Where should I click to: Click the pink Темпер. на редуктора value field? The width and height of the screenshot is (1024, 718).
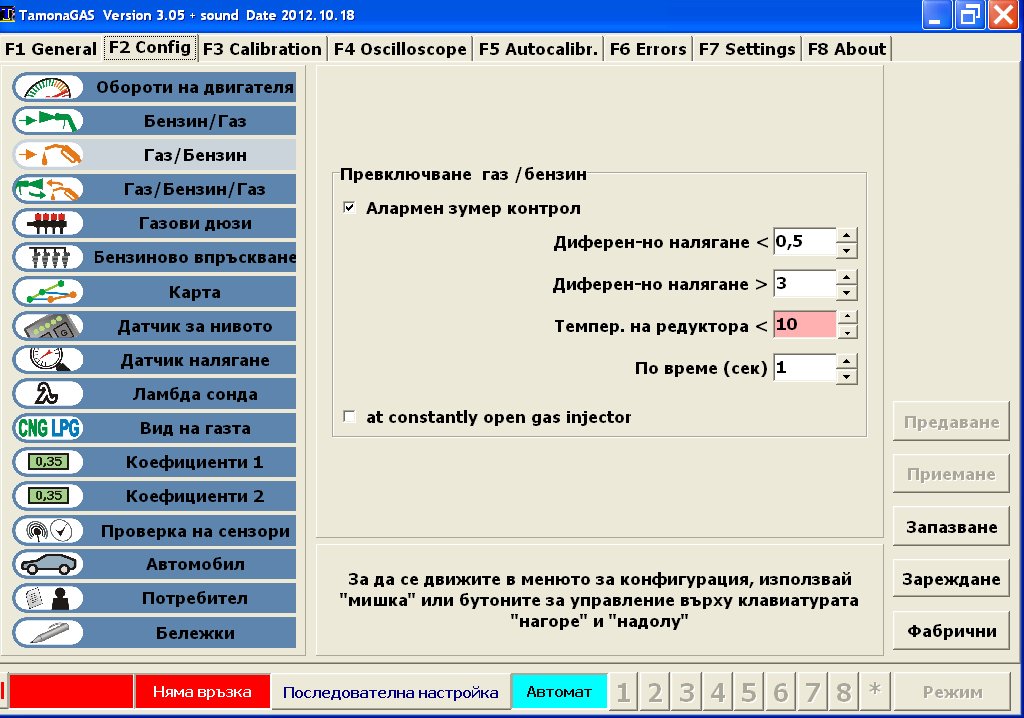pyautogui.click(x=804, y=325)
